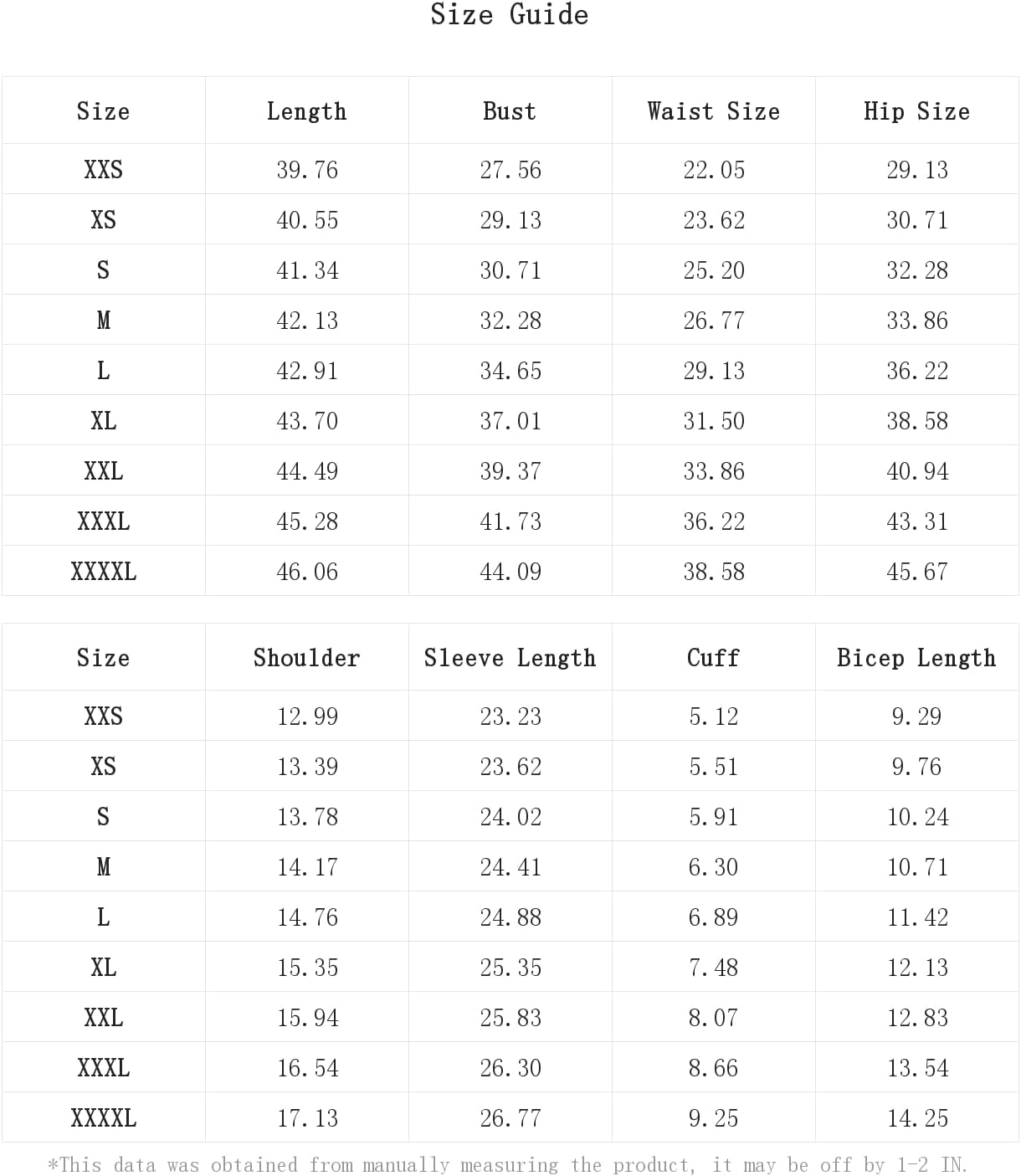Click the XL waist value 31.50
Image resolution: width=1021 pixels, height=1176 pixels.
pos(714,421)
